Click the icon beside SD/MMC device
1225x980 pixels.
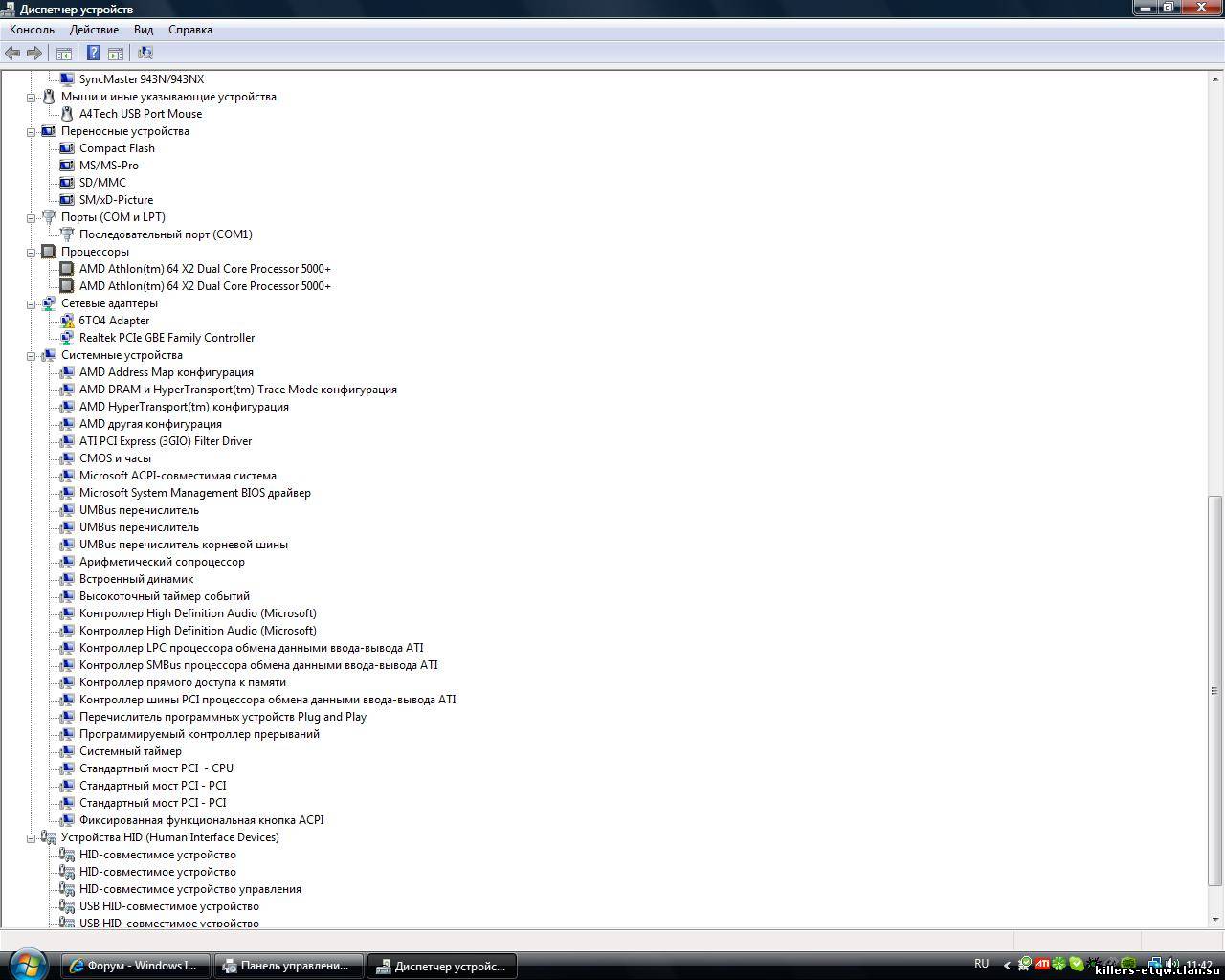[x=67, y=183]
